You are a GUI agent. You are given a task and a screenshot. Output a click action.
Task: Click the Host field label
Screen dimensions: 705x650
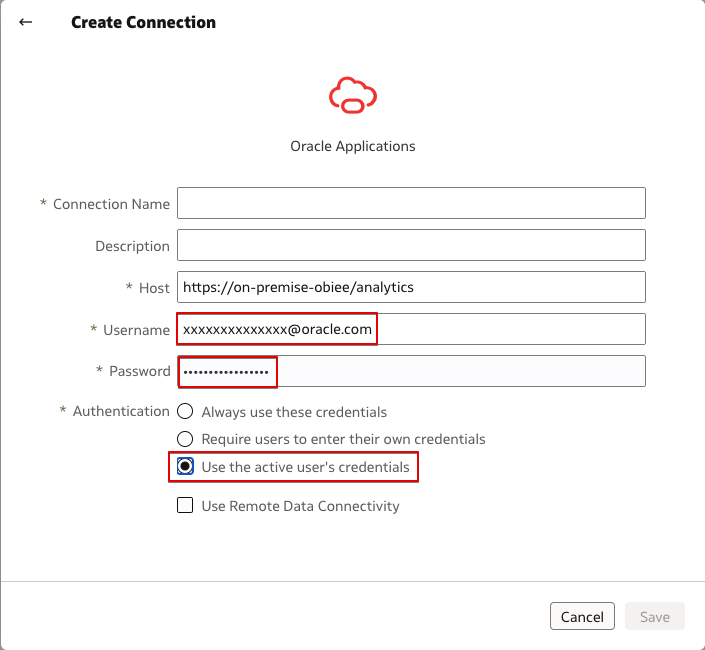154,288
